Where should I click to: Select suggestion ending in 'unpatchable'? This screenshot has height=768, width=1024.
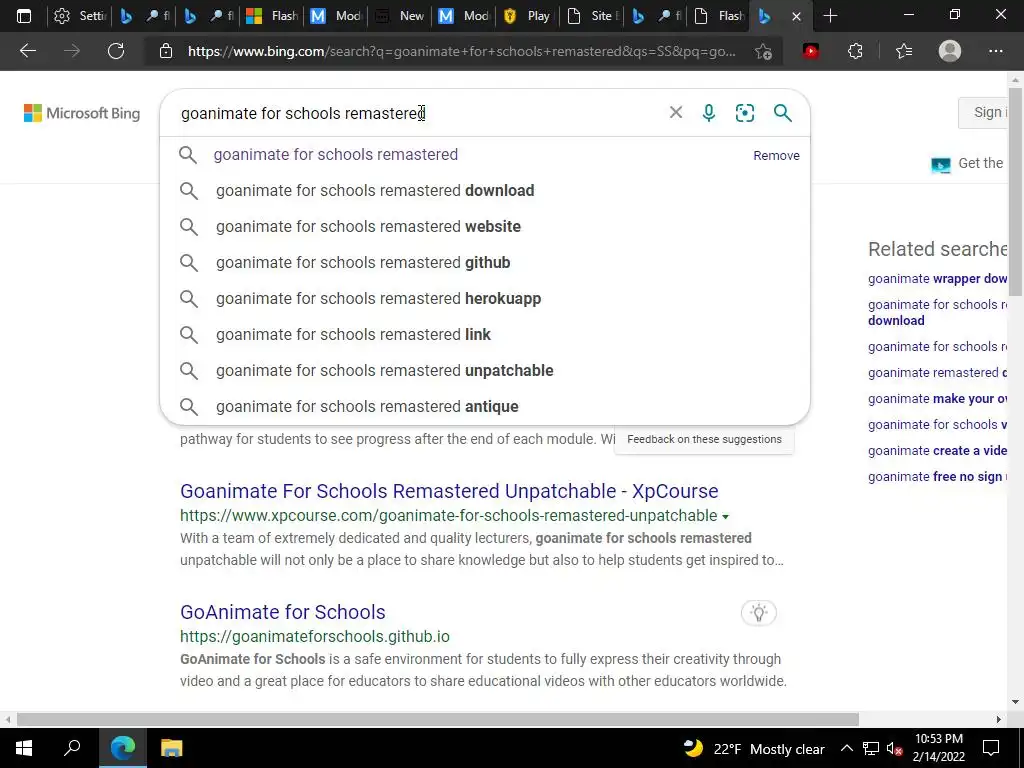(x=485, y=370)
